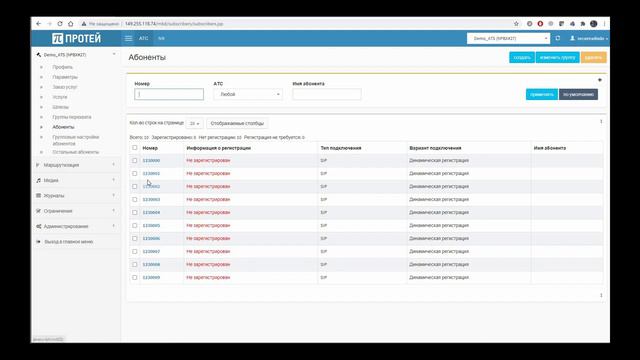Open subscriber 1230008 link
Screen dimensions: 640x360
[x=151, y=264]
